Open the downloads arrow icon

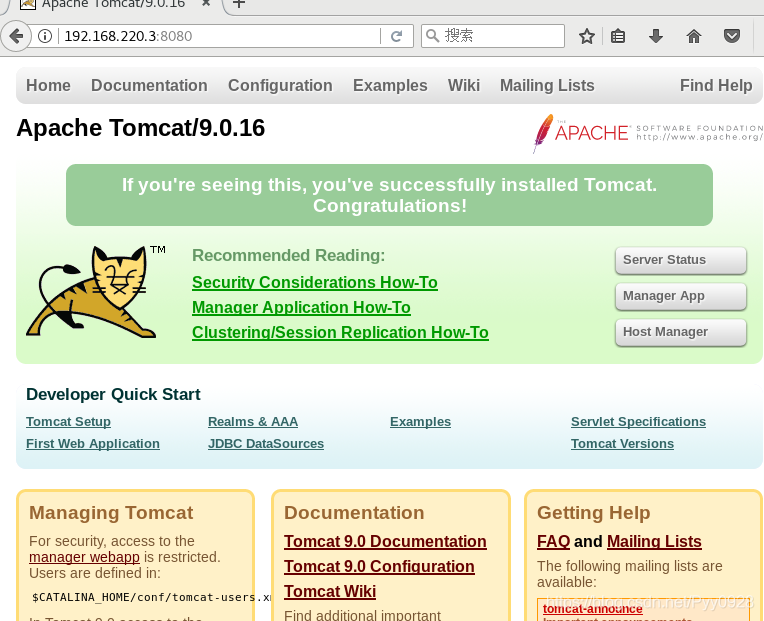(x=656, y=36)
